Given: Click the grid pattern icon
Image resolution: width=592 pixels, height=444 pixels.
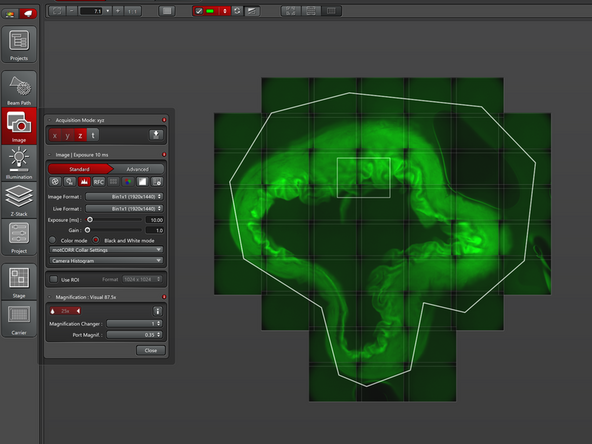Looking at the screenshot, I should [113, 182].
